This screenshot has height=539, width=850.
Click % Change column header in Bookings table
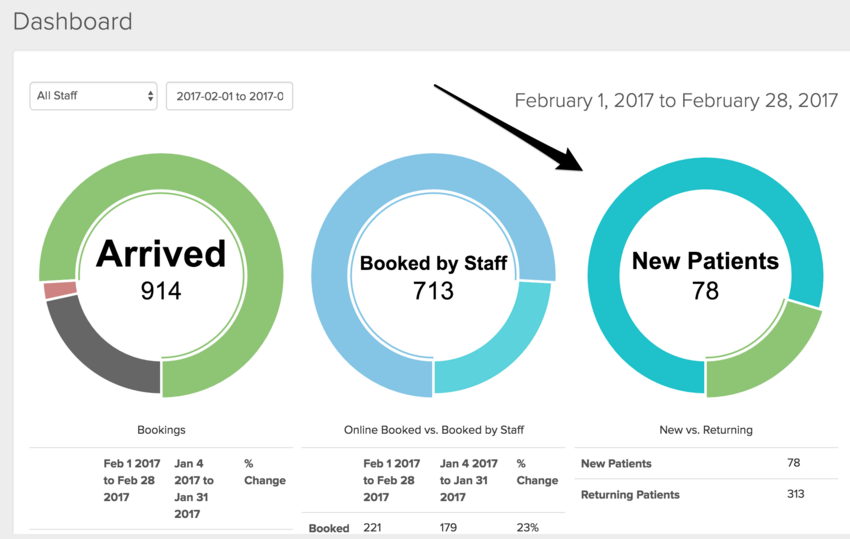click(264, 472)
